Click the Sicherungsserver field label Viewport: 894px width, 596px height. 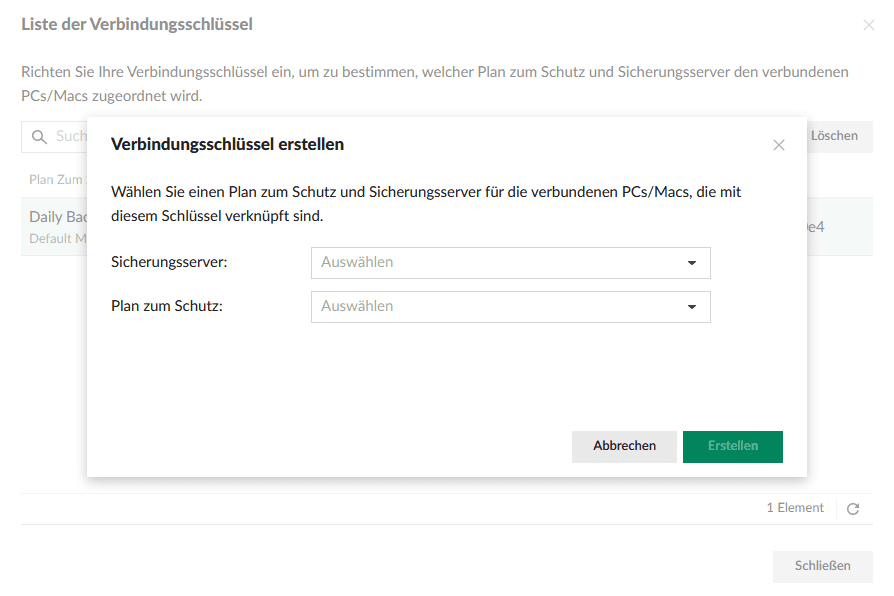(169, 262)
